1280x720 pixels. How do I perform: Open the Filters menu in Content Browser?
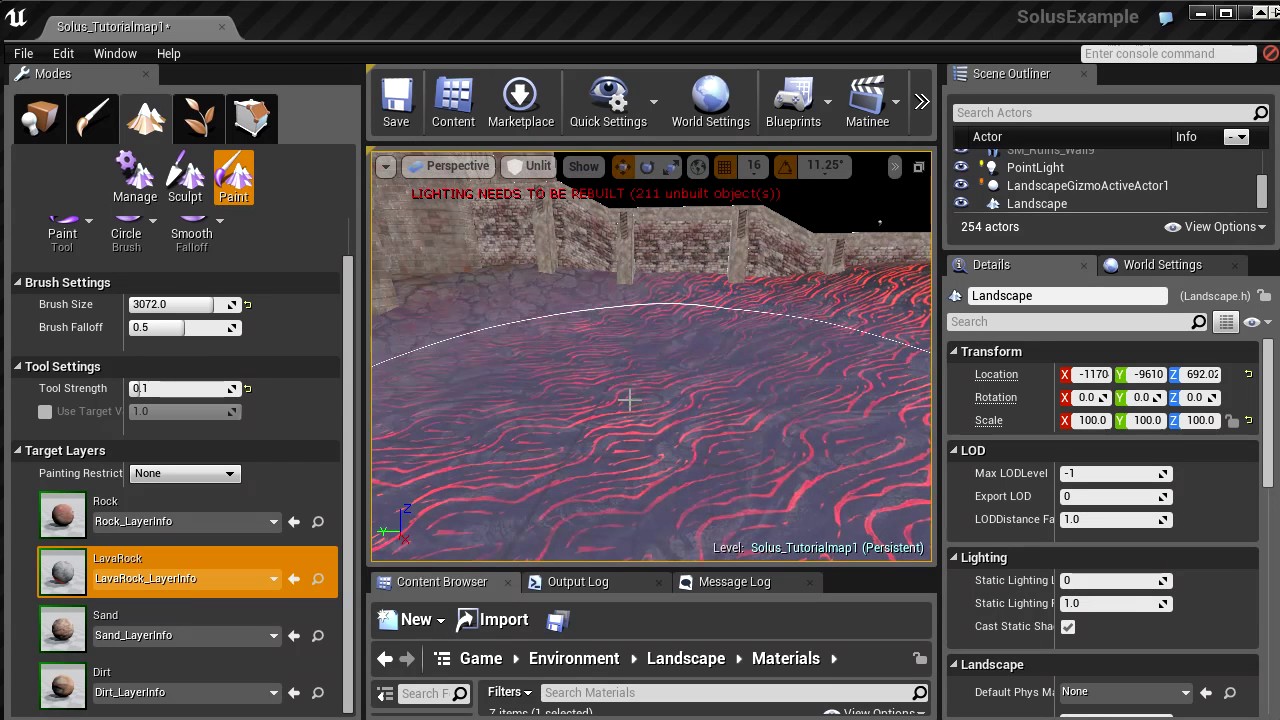(508, 692)
